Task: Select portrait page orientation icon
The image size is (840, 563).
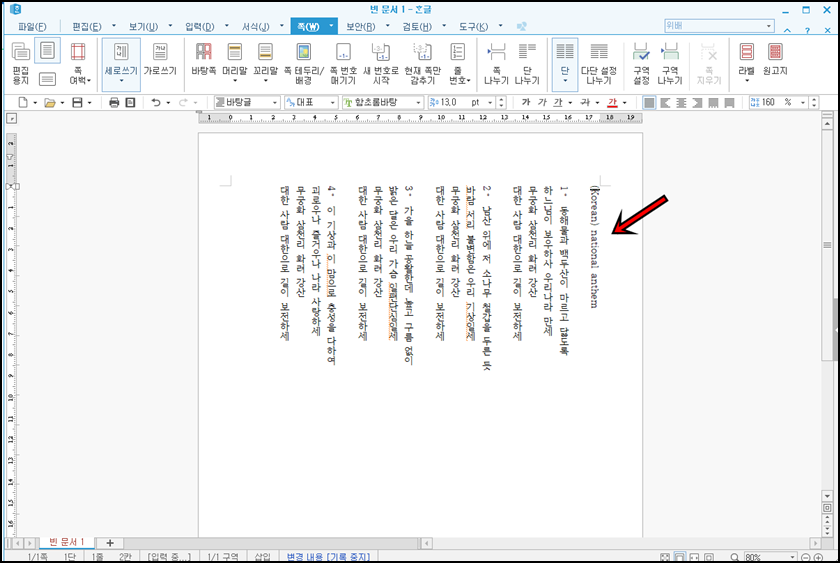Action: pyautogui.click(x=47, y=50)
